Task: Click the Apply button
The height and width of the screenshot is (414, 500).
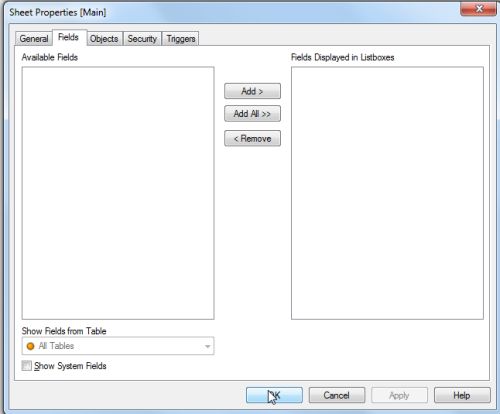Action: tap(399, 395)
